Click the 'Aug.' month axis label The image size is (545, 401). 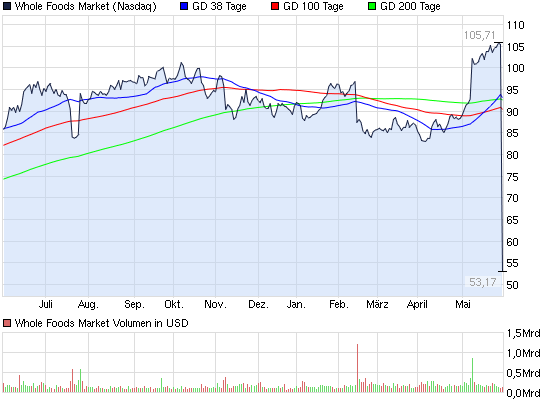[x=88, y=305]
